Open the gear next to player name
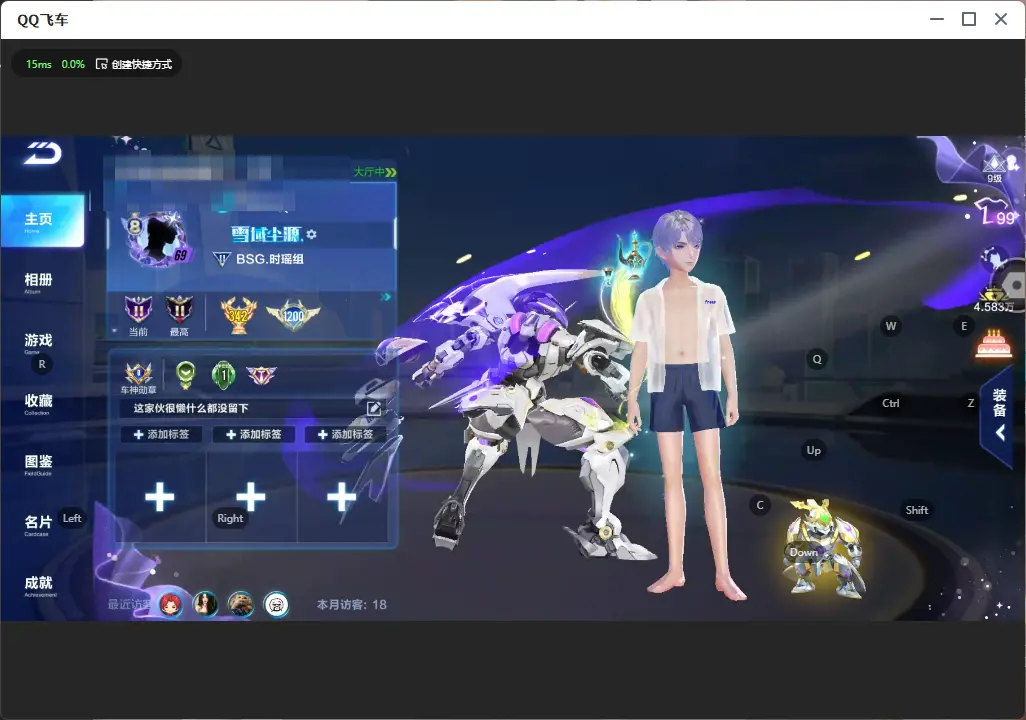 (311, 234)
